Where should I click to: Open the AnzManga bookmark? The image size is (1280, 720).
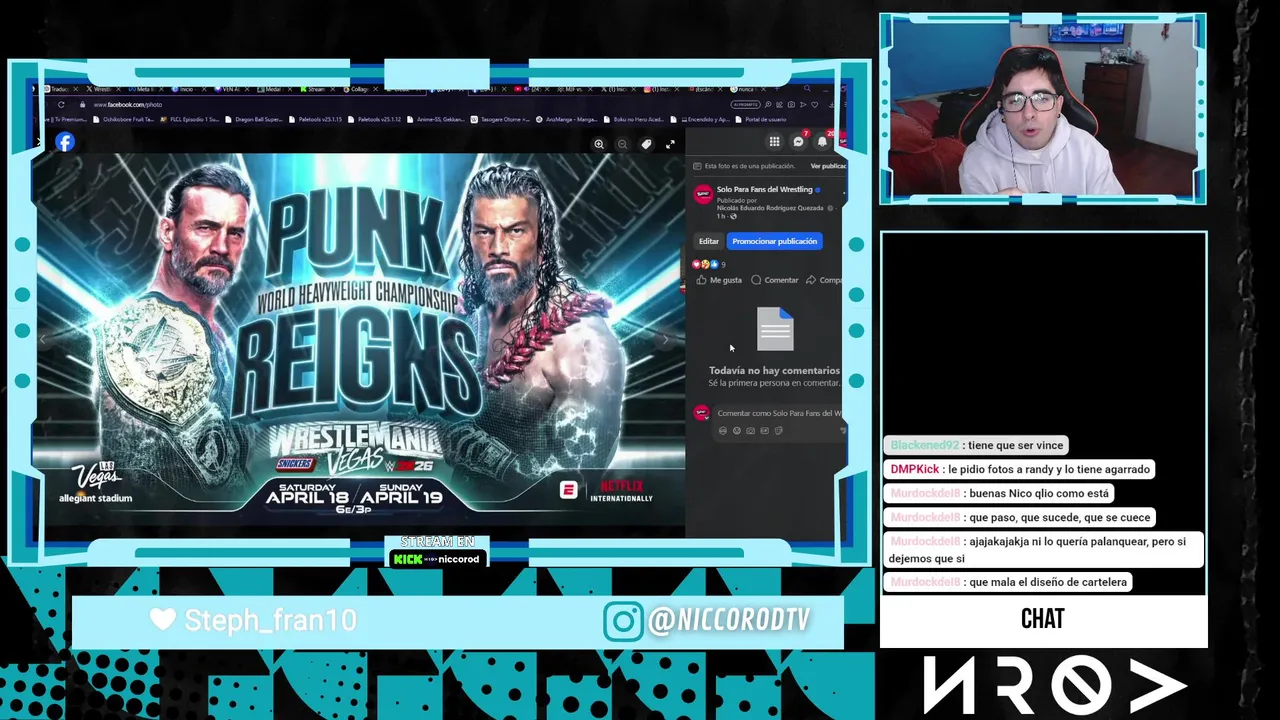click(568, 119)
